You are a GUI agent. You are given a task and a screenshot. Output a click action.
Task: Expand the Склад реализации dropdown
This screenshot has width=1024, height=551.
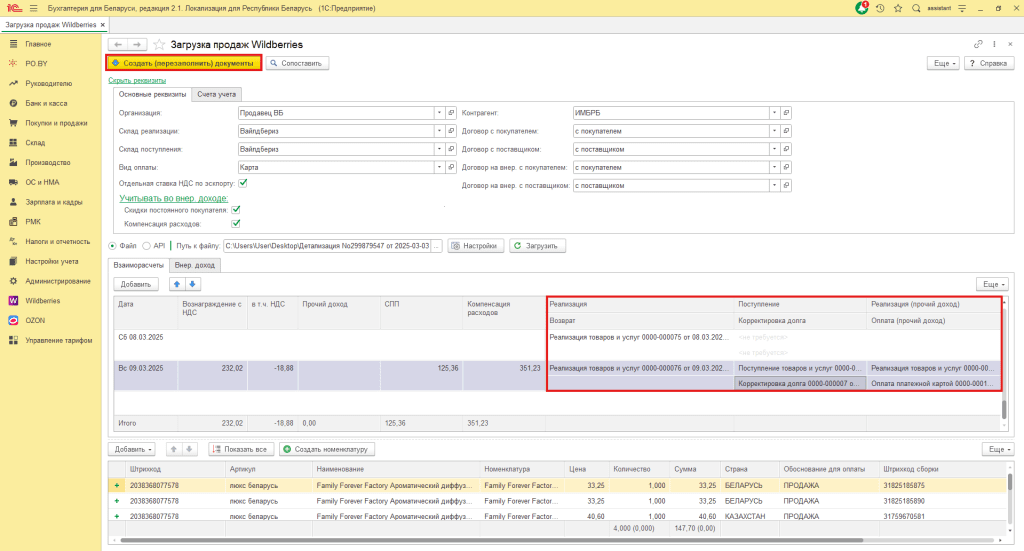point(439,131)
